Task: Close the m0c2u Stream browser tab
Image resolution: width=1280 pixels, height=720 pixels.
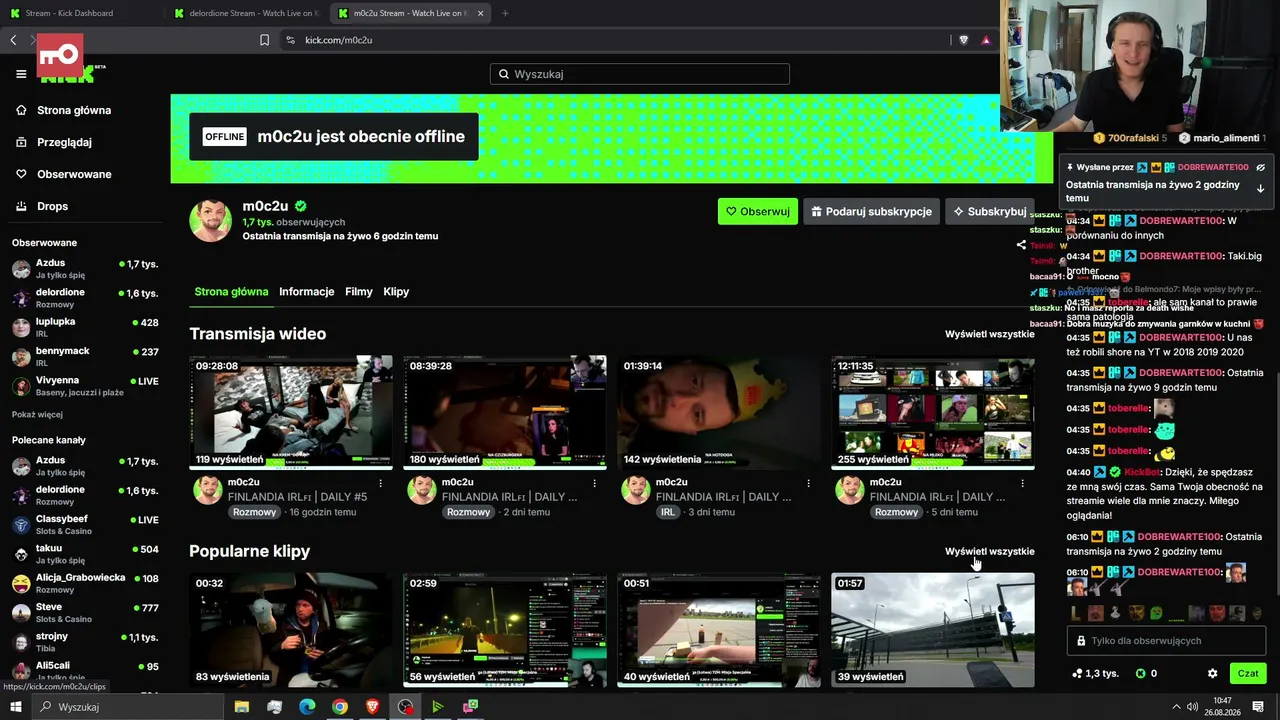Action: click(x=480, y=13)
